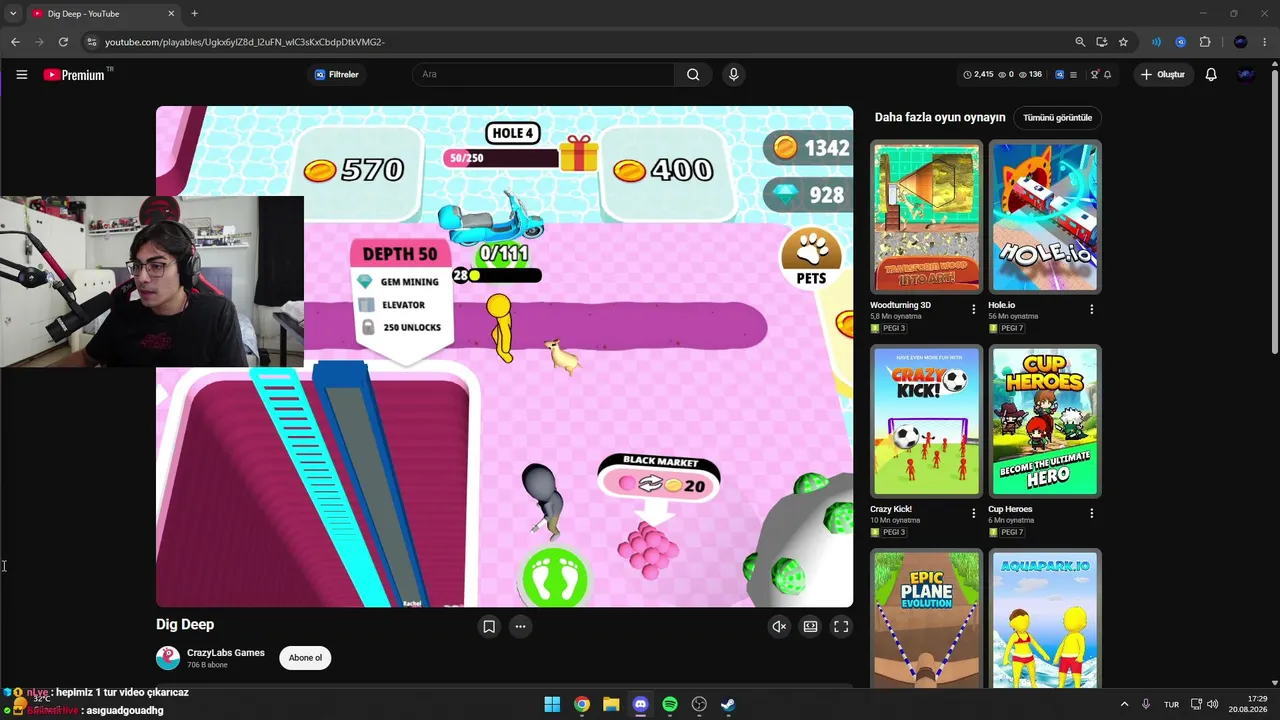Viewport: 1280px width, 720px height.
Task: Reload the page in Chrome
Action: 63,42
